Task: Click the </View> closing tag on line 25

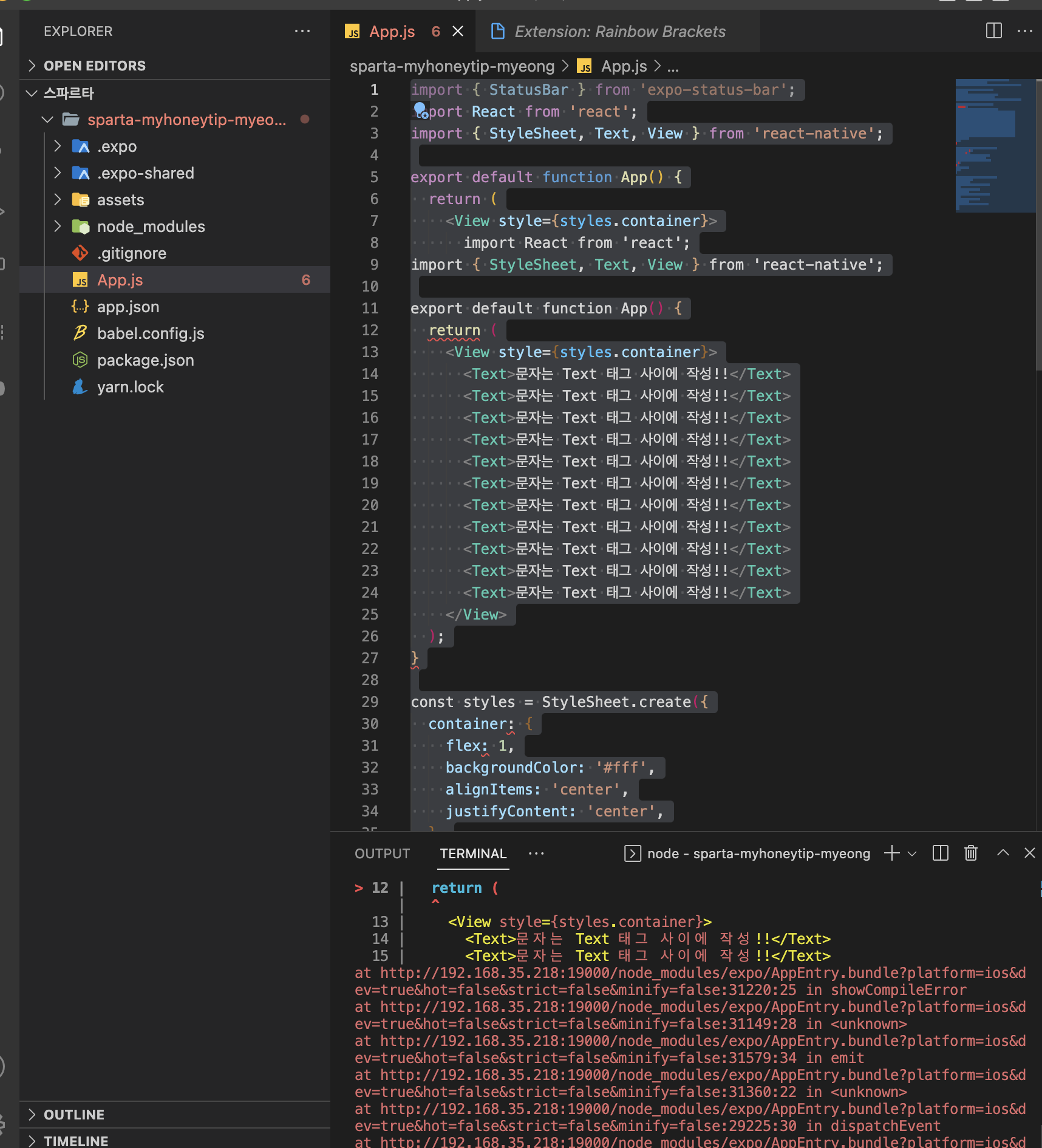Action: [x=476, y=615]
